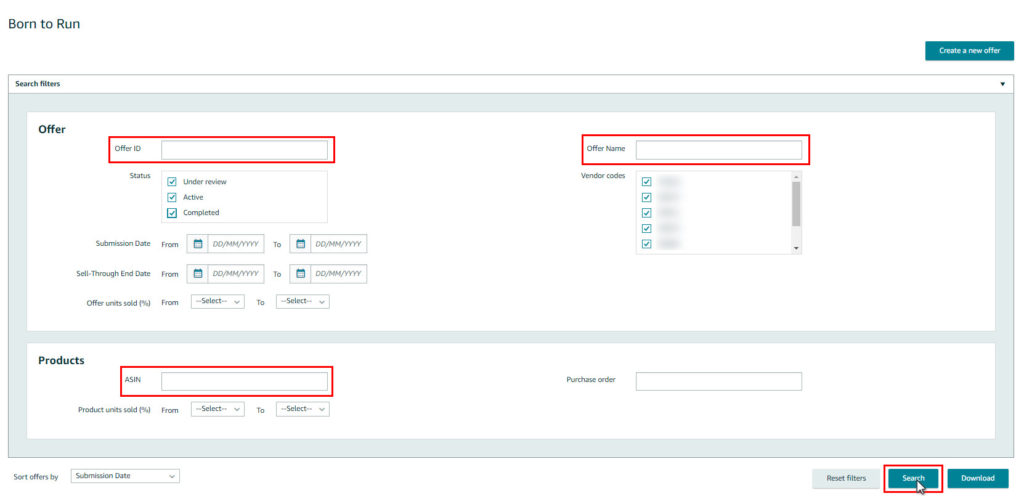Click the Products section heading
1024x496 pixels.
click(x=61, y=360)
